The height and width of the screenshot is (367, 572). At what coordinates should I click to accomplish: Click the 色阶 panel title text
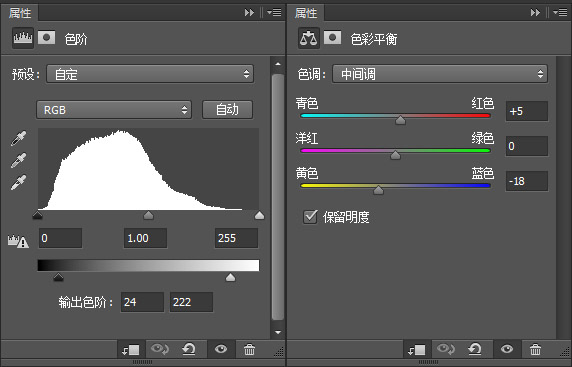point(76,39)
